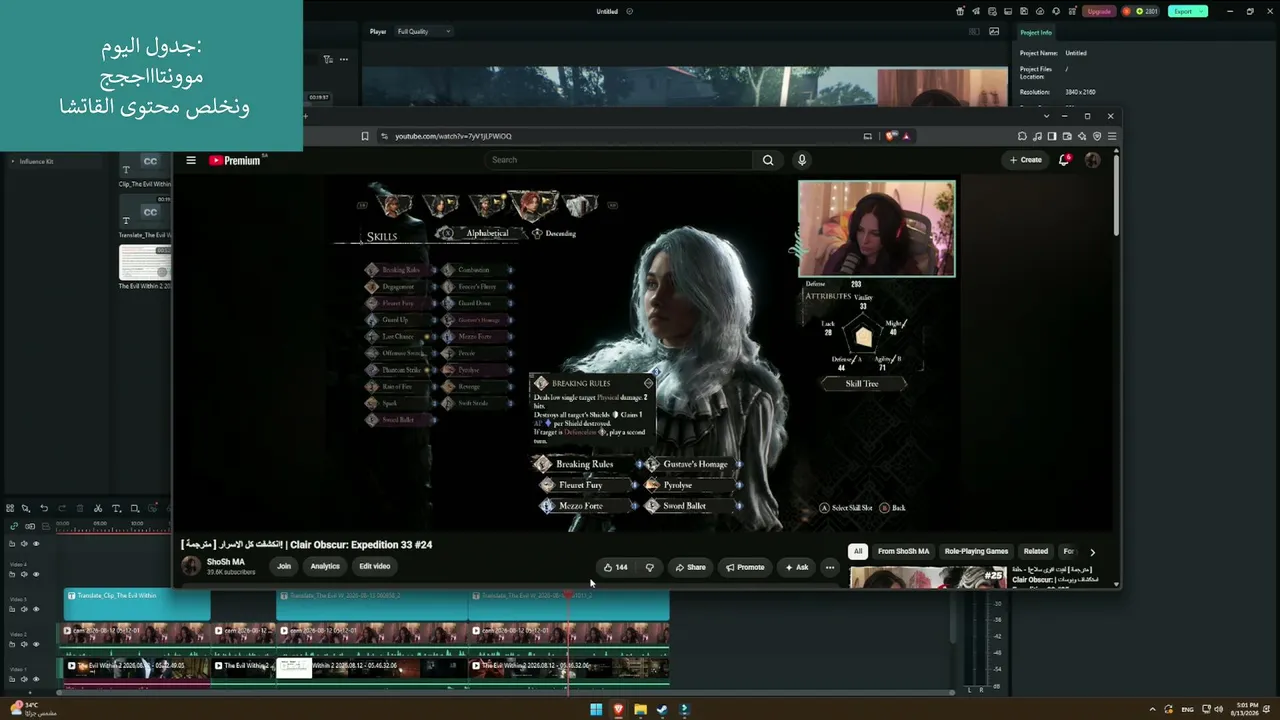This screenshot has width=1280, height=720.
Task: Show hidden system tray icons chevron
Action: pos(1152,710)
